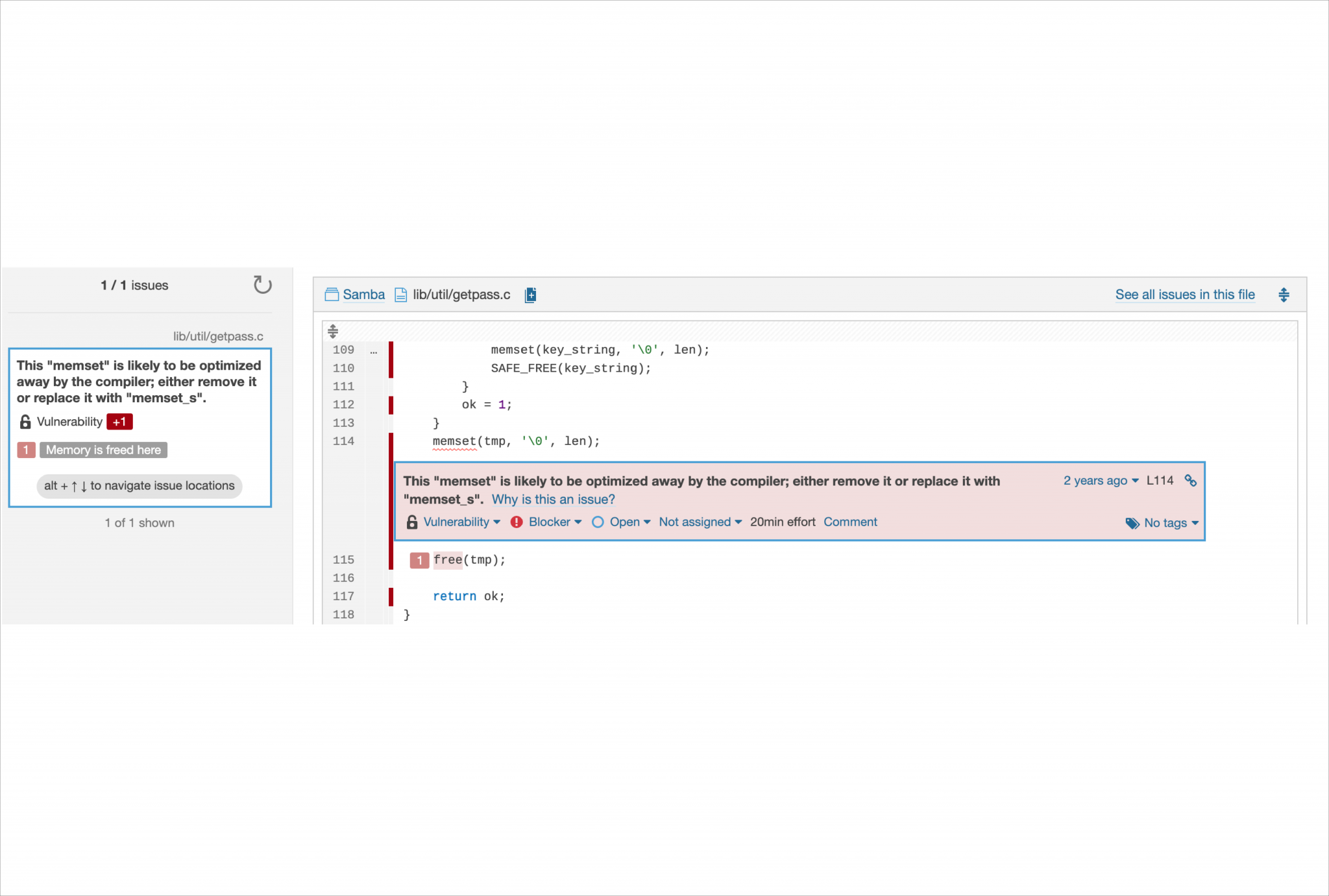Click the expand-all-lines icon in the file header
Image resolution: width=1329 pixels, height=896 pixels.
click(1283, 295)
